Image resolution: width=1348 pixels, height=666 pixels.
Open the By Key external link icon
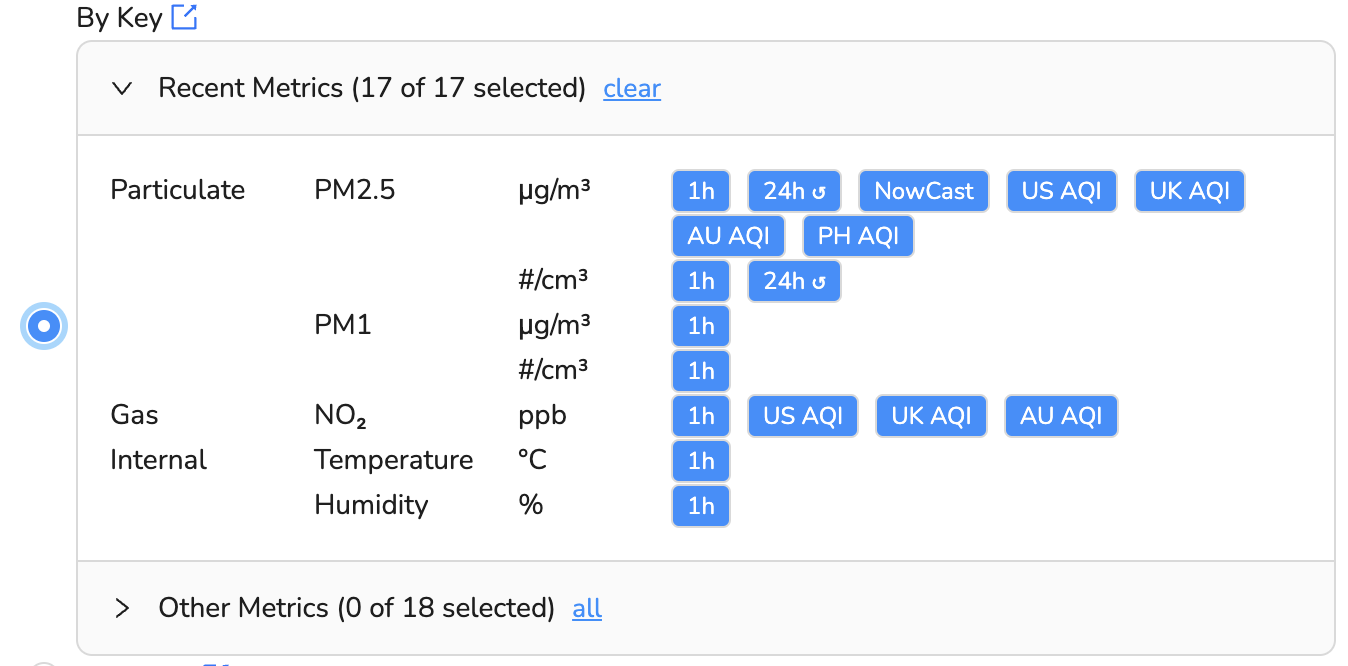pyautogui.click(x=184, y=17)
